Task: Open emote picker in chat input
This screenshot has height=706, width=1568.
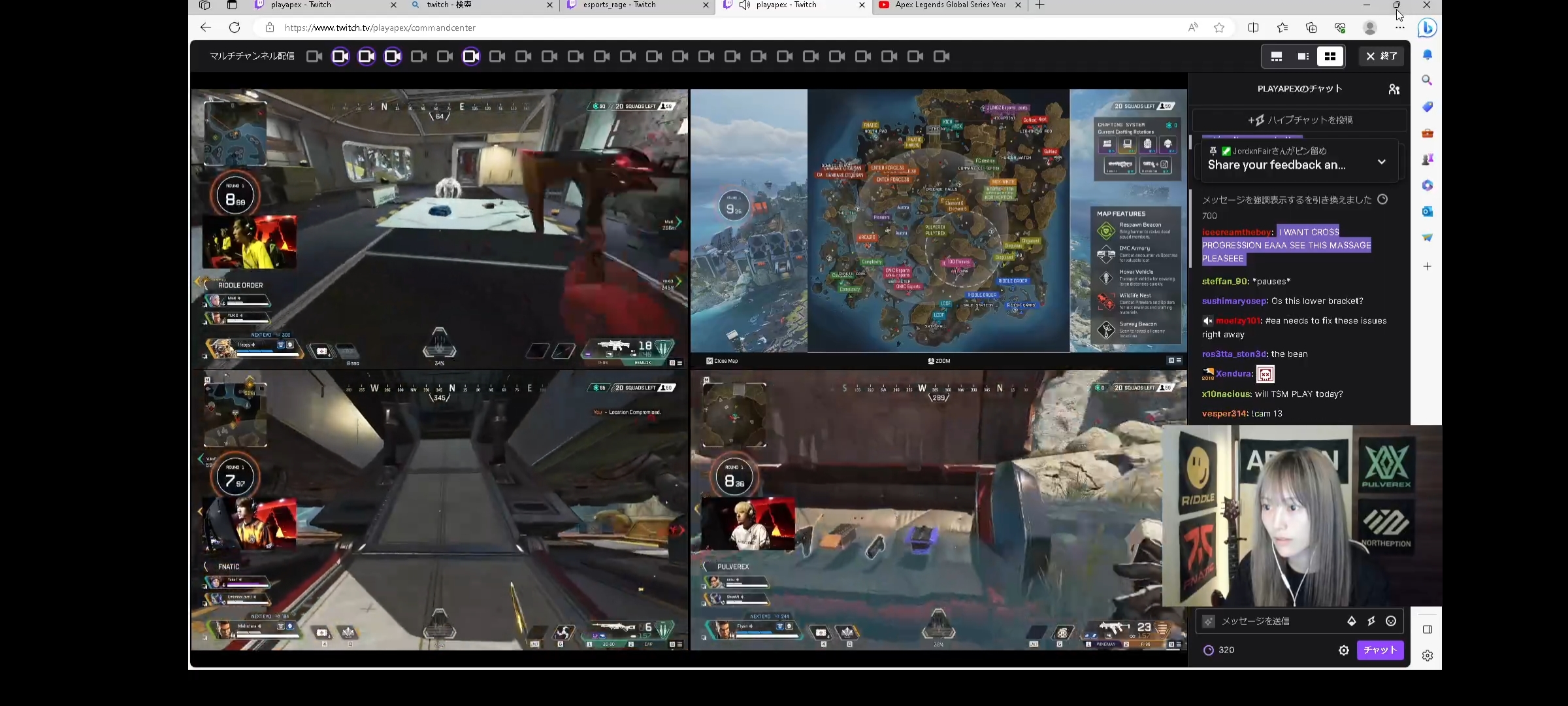Action: [1391, 621]
